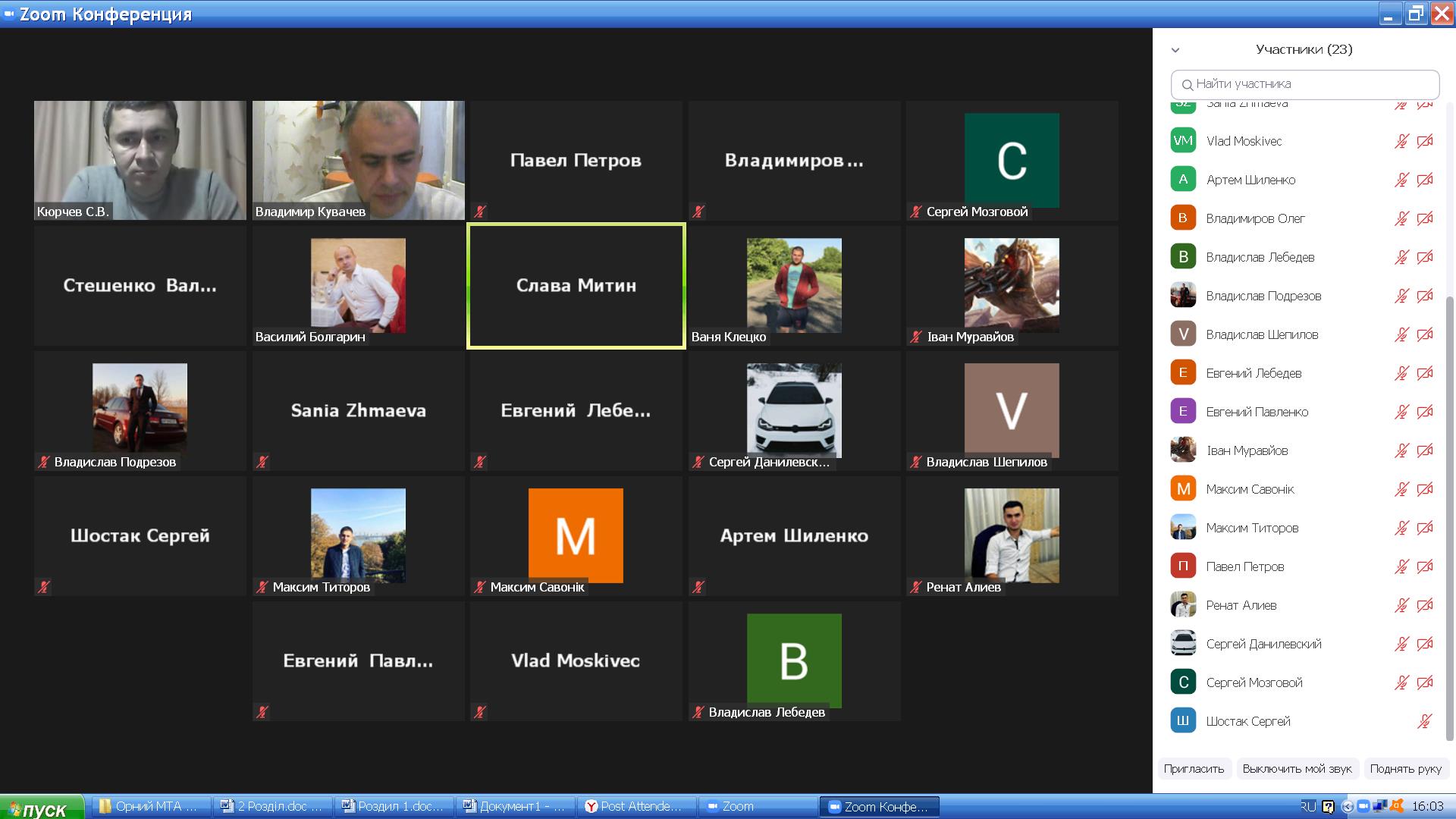Click muted mic icon next to Шостак Сергей
The height and width of the screenshot is (819, 1456).
click(1425, 721)
